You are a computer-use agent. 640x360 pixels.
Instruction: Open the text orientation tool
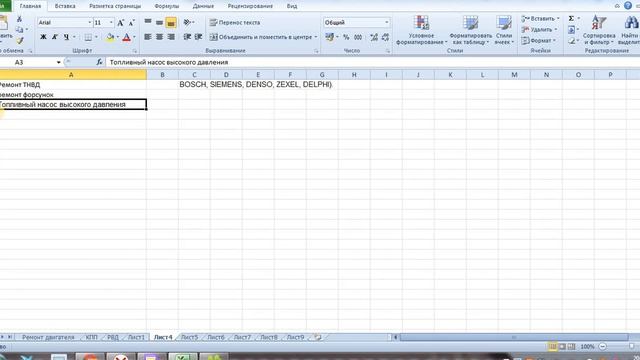click(x=188, y=22)
